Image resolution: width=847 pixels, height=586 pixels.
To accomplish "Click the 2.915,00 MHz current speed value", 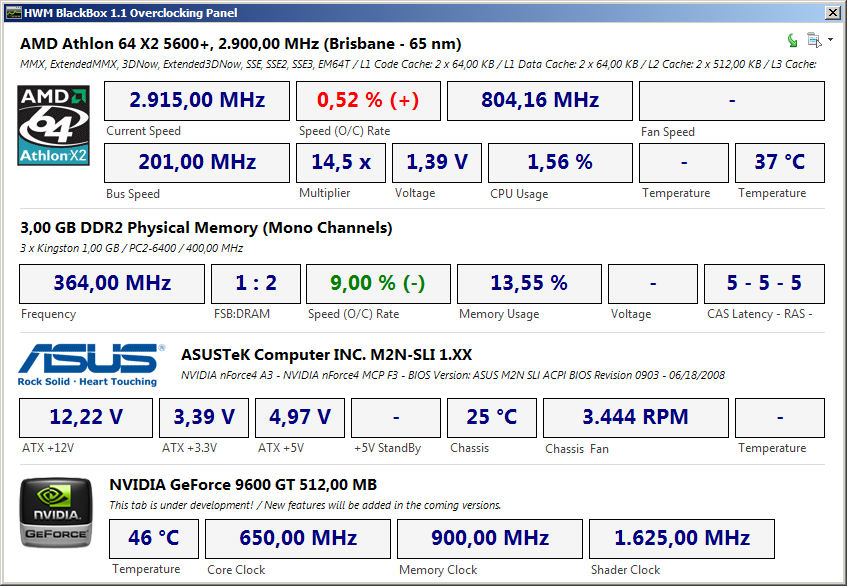I will click(x=197, y=100).
